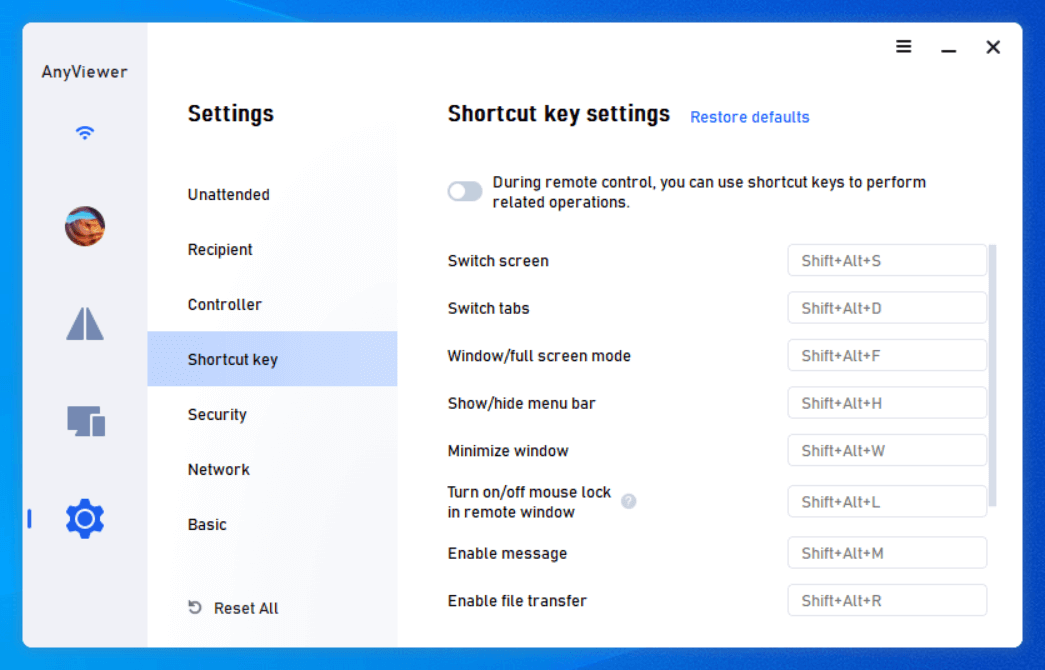Enable the remote control shortcut keys toggle
1045x670 pixels.
click(465, 191)
